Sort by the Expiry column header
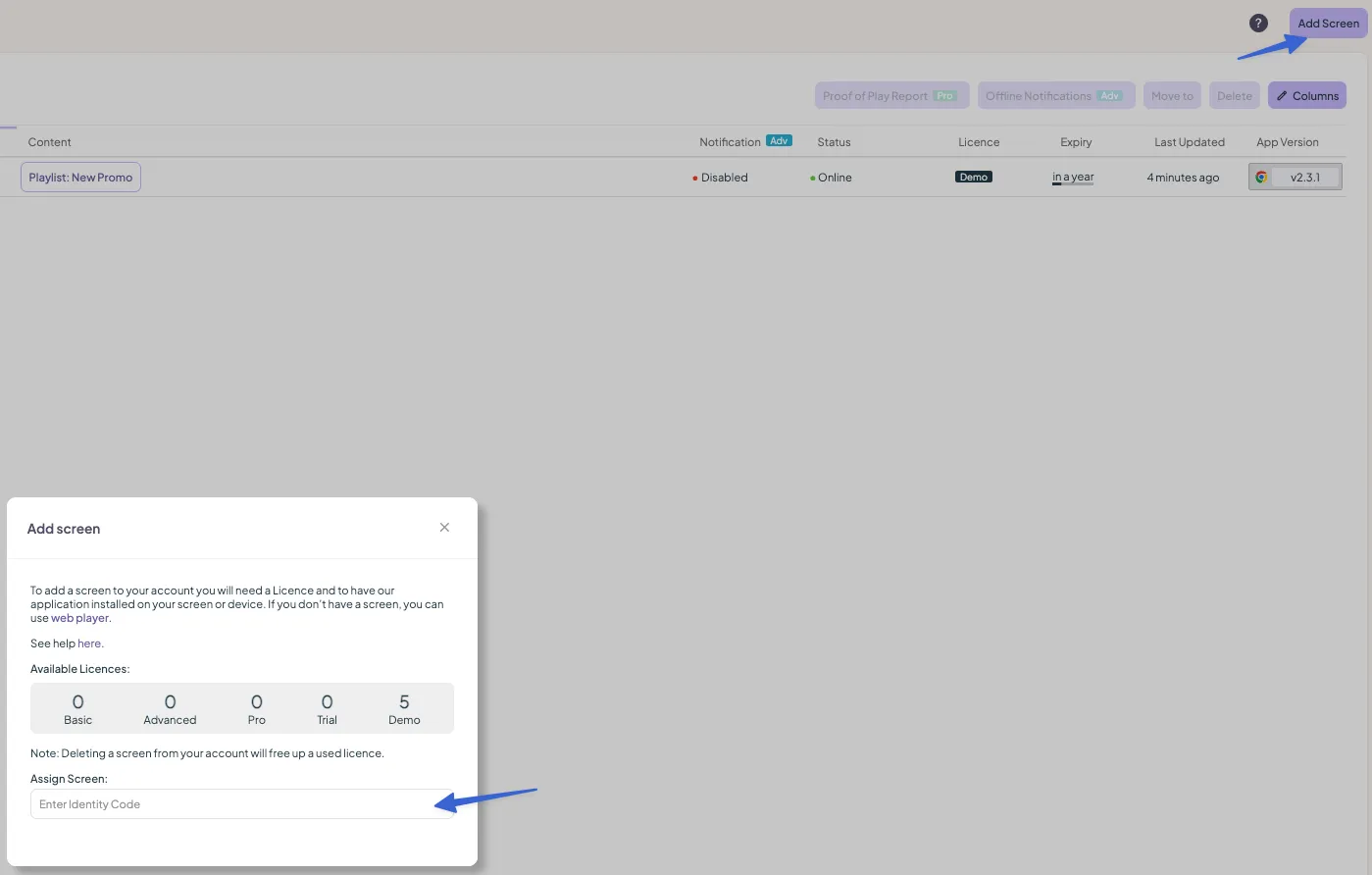 1076,142
